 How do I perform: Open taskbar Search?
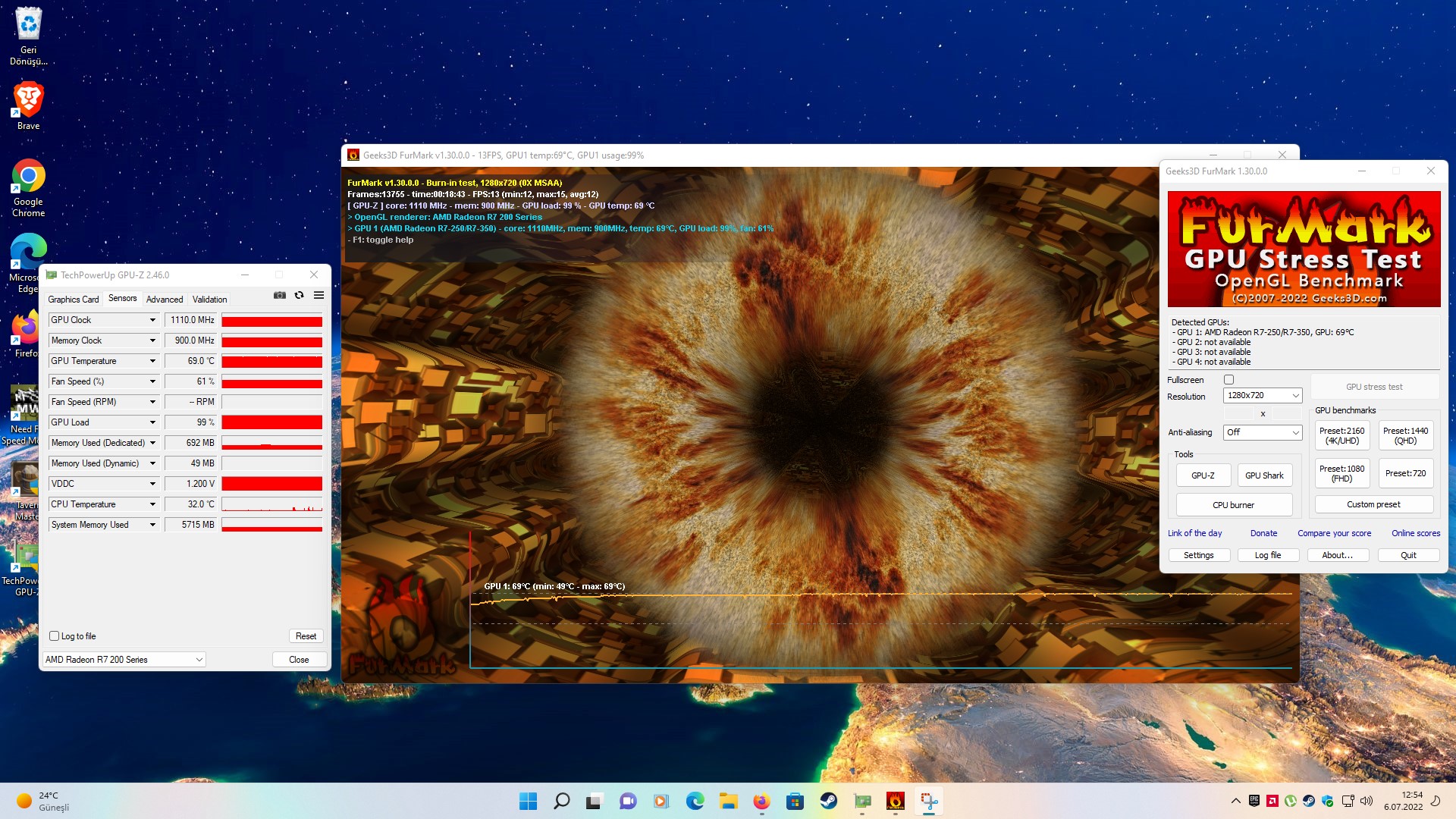pyautogui.click(x=561, y=801)
